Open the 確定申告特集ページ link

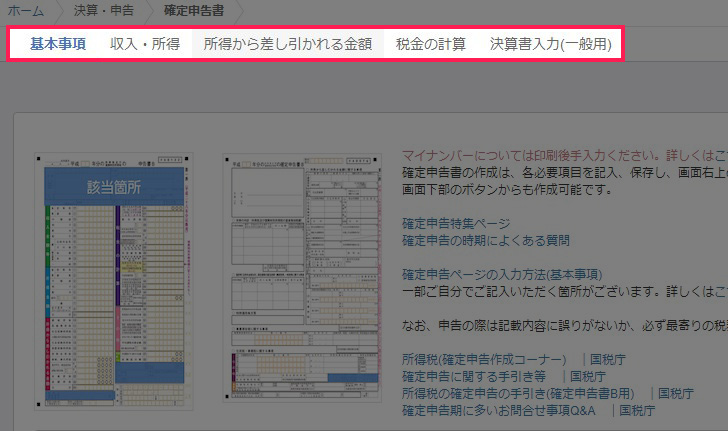[455, 223]
